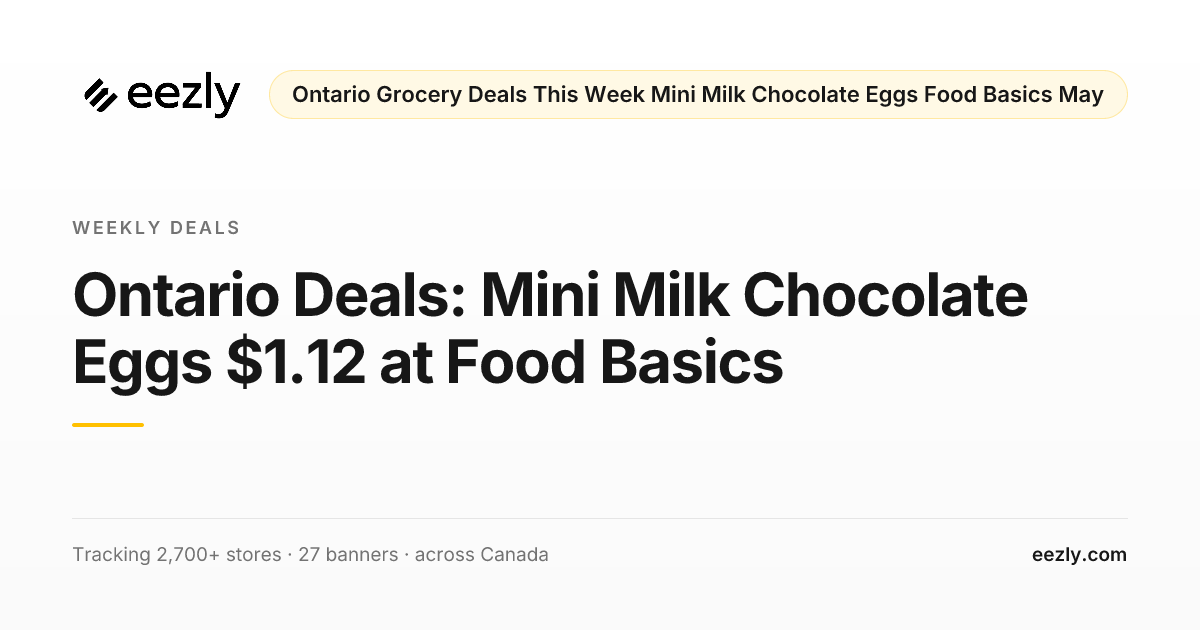Image resolution: width=1200 pixels, height=630 pixels.
Task: Select the yellow Ontario Grocery Deals pill tag
Action: [698, 95]
